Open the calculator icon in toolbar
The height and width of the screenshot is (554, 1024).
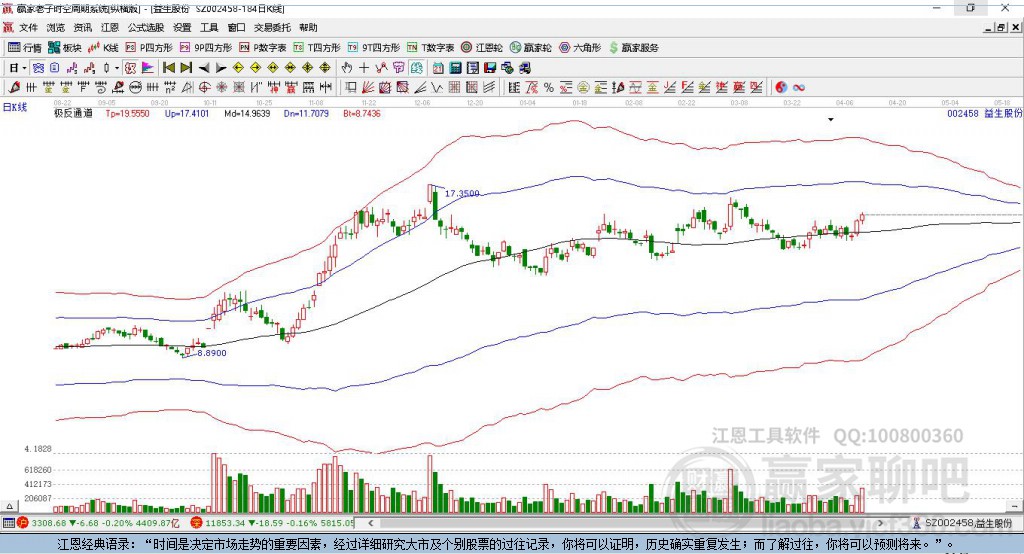pyautogui.click(x=455, y=68)
